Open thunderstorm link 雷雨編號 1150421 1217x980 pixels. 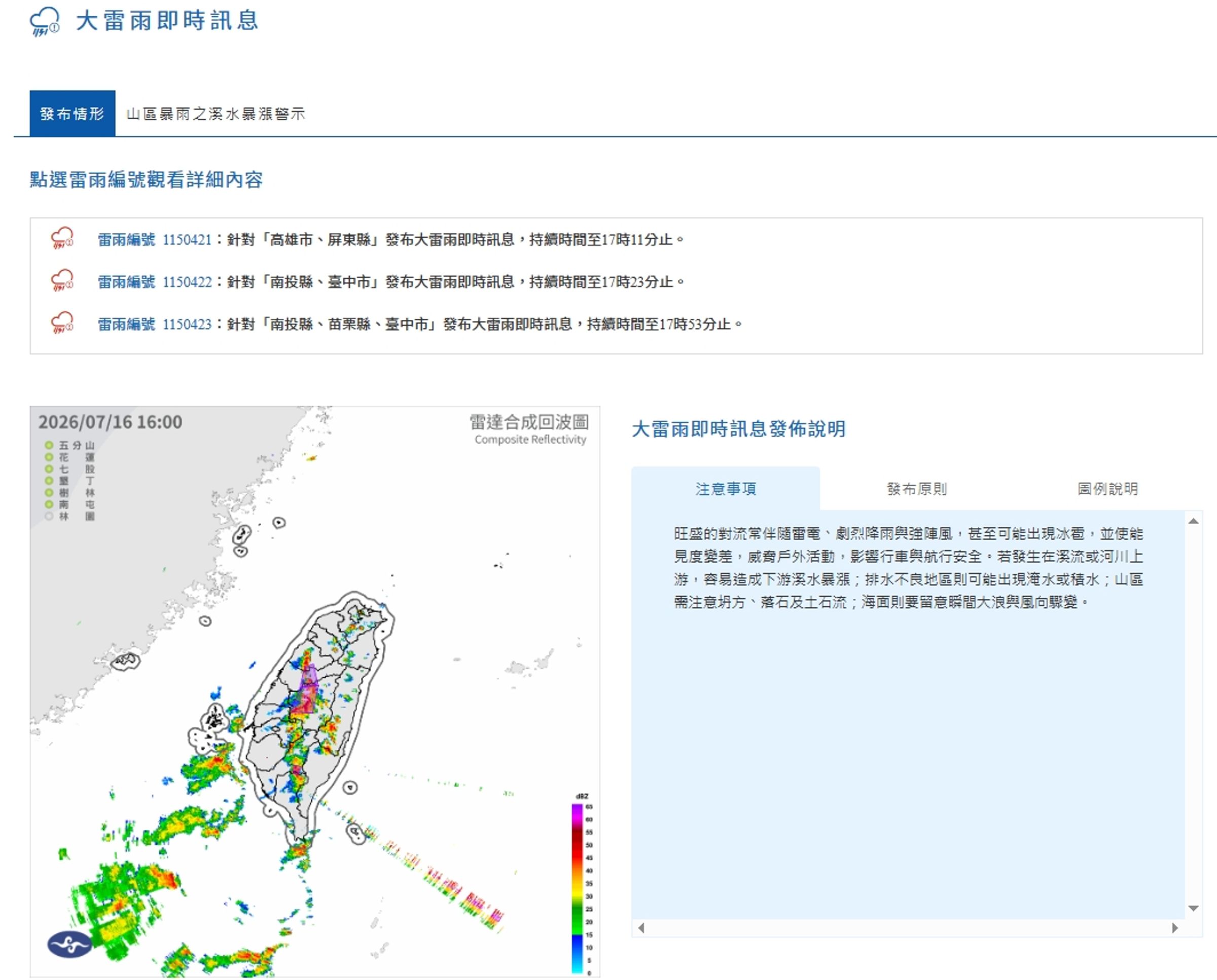click(155, 239)
